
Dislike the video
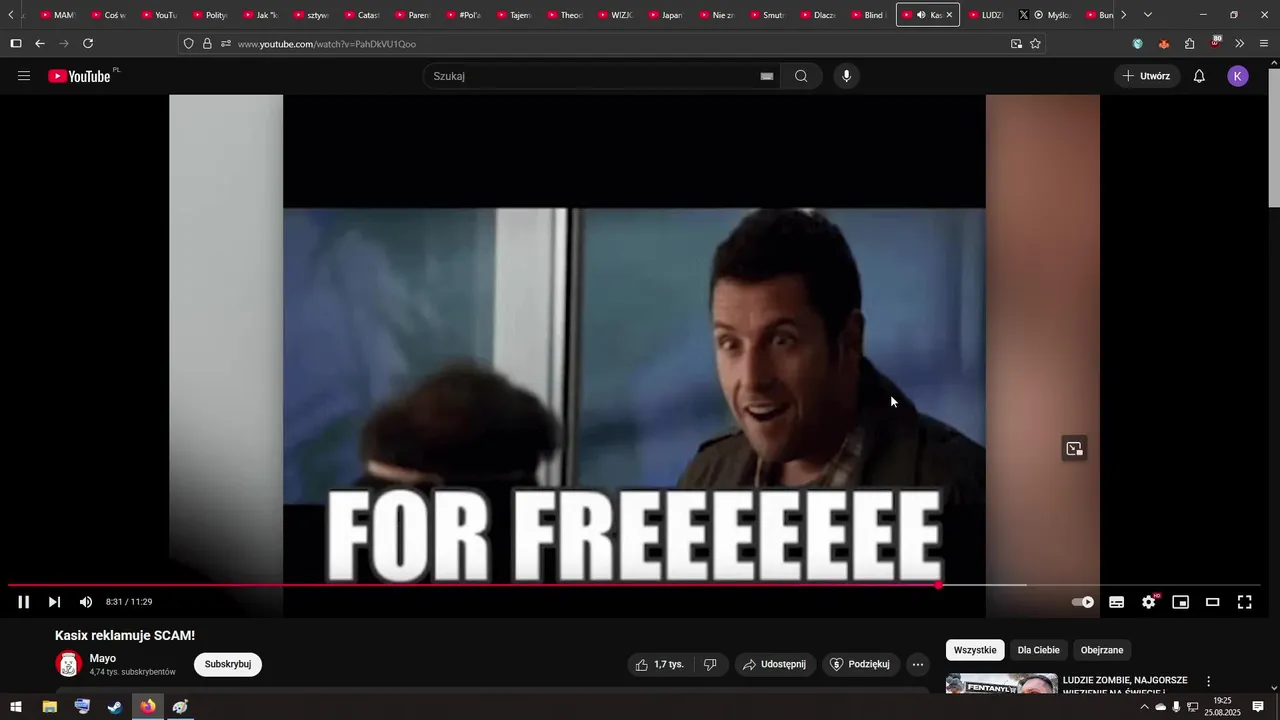pos(710,664)
